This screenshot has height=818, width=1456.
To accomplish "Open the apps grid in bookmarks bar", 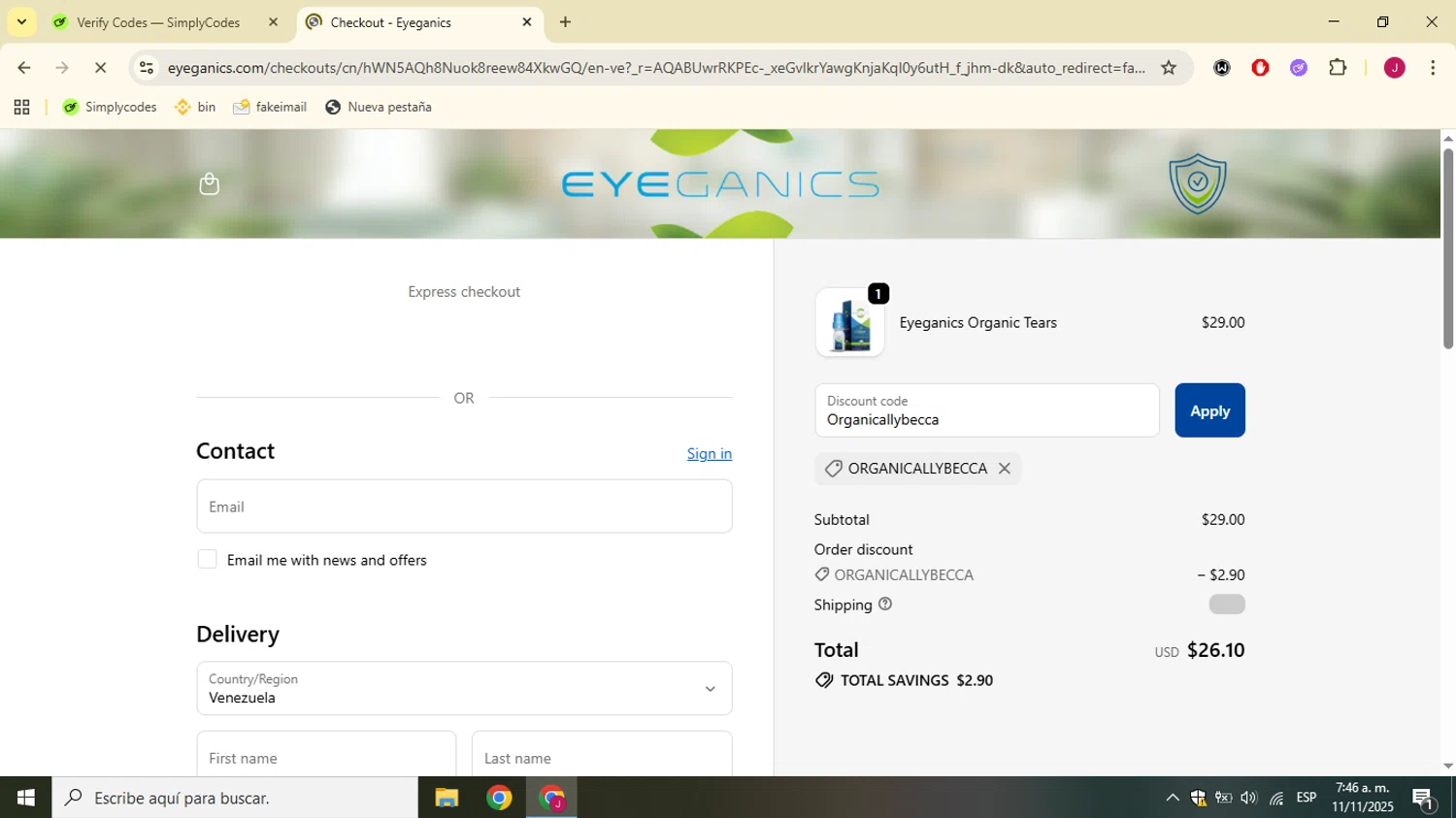I will coord(21,107).
